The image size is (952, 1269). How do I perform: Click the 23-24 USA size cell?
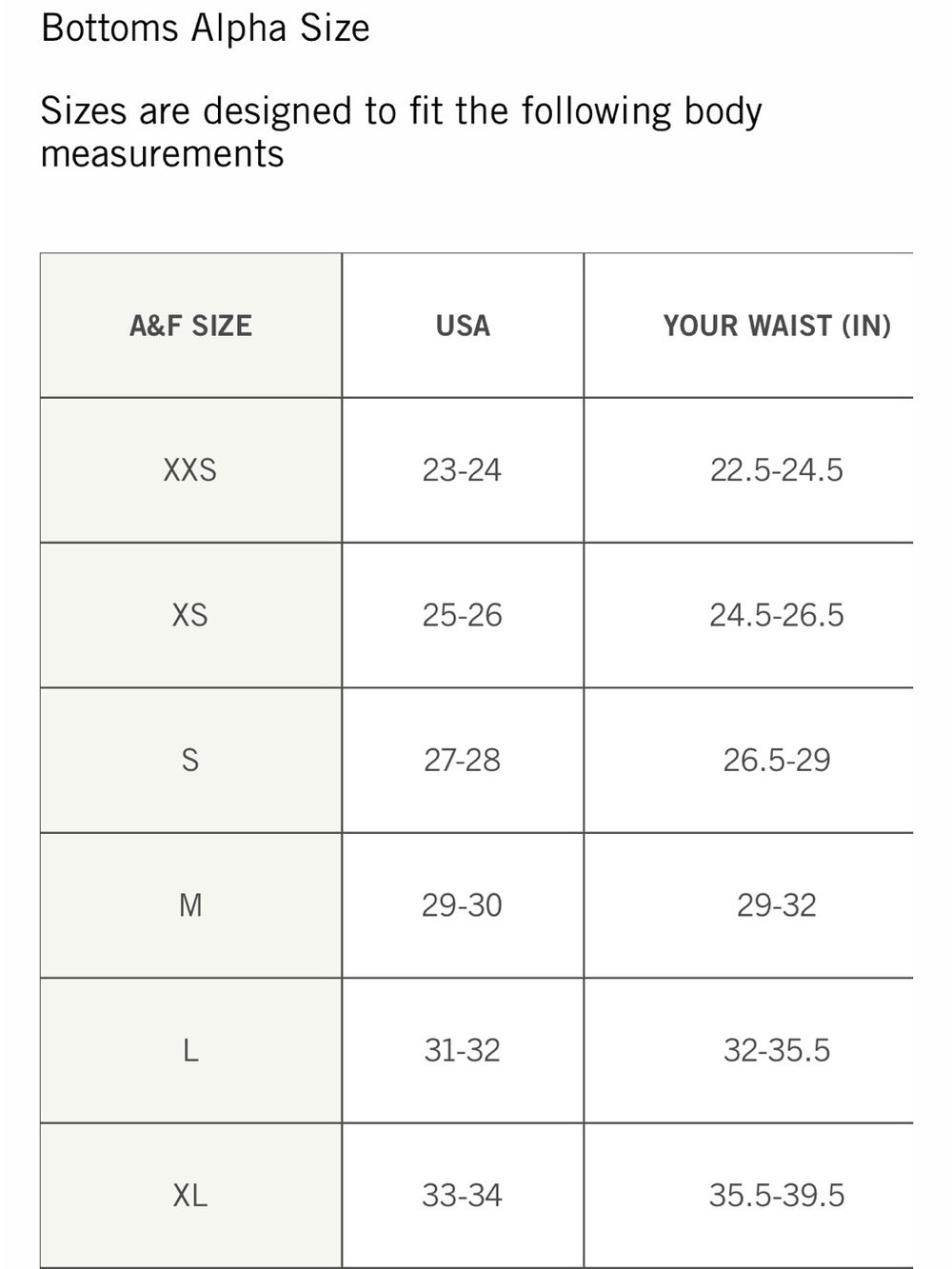462,470
